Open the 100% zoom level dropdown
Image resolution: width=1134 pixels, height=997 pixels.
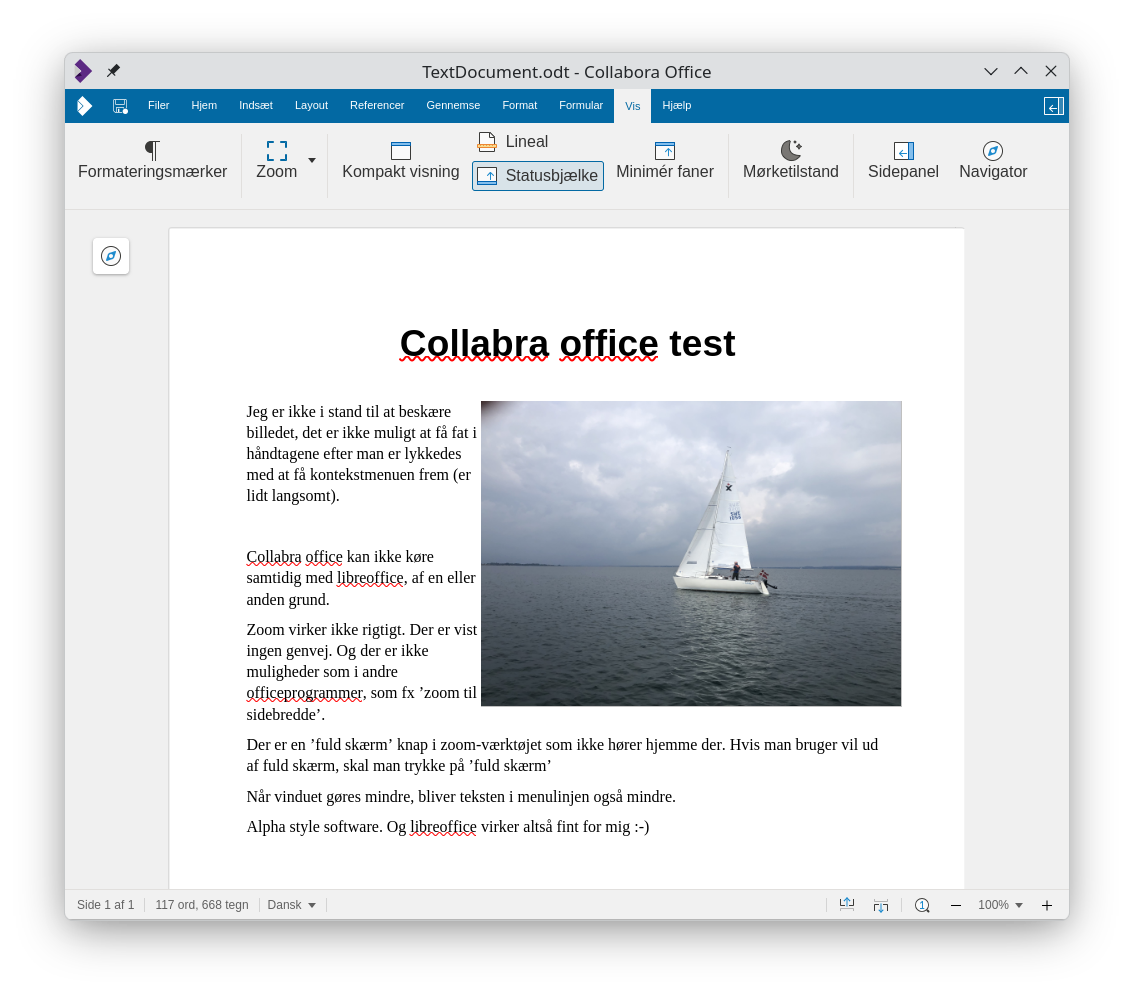coord(1000,905)
